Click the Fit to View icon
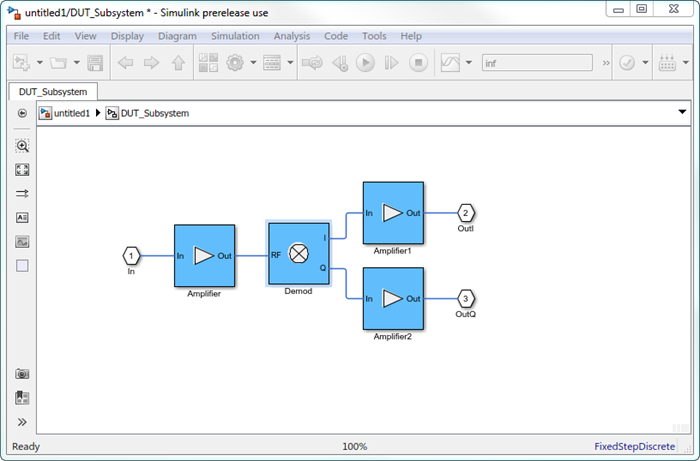The width and height of the screenshot is (700, 461). (22, 170)
